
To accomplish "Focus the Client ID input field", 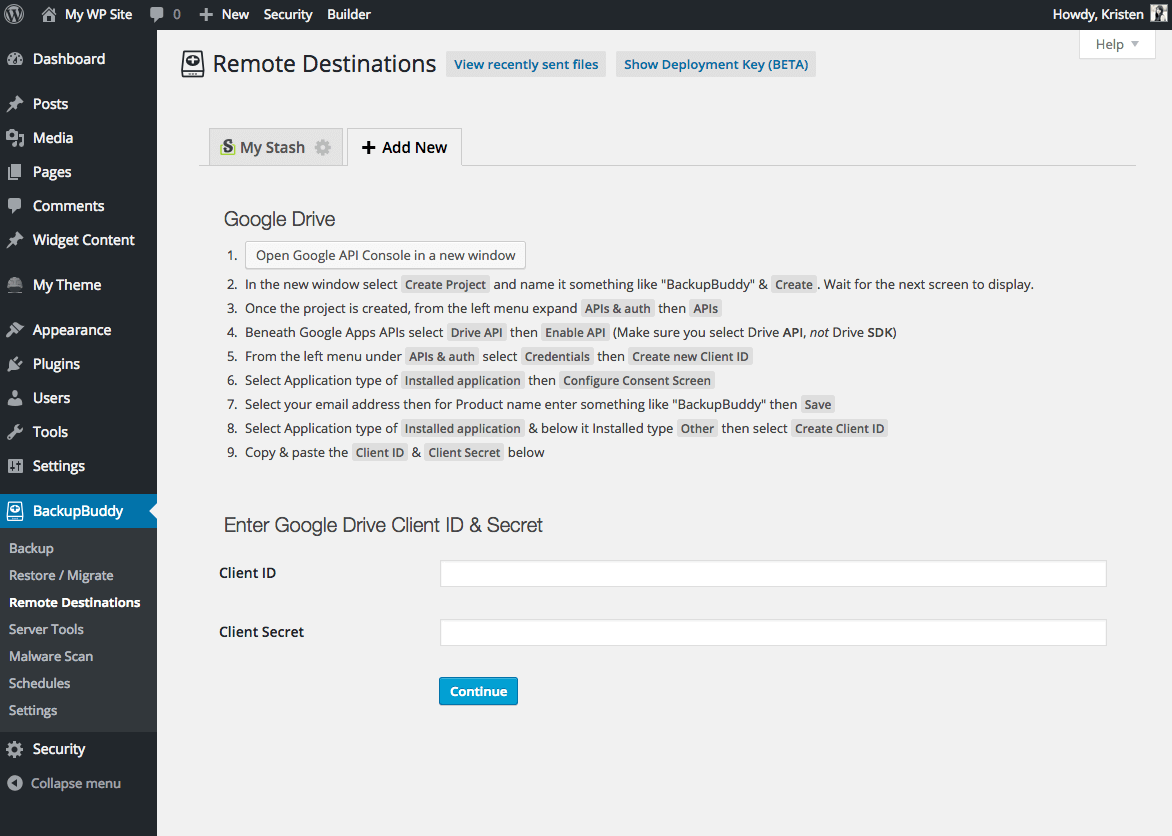I will click(773, 573).
